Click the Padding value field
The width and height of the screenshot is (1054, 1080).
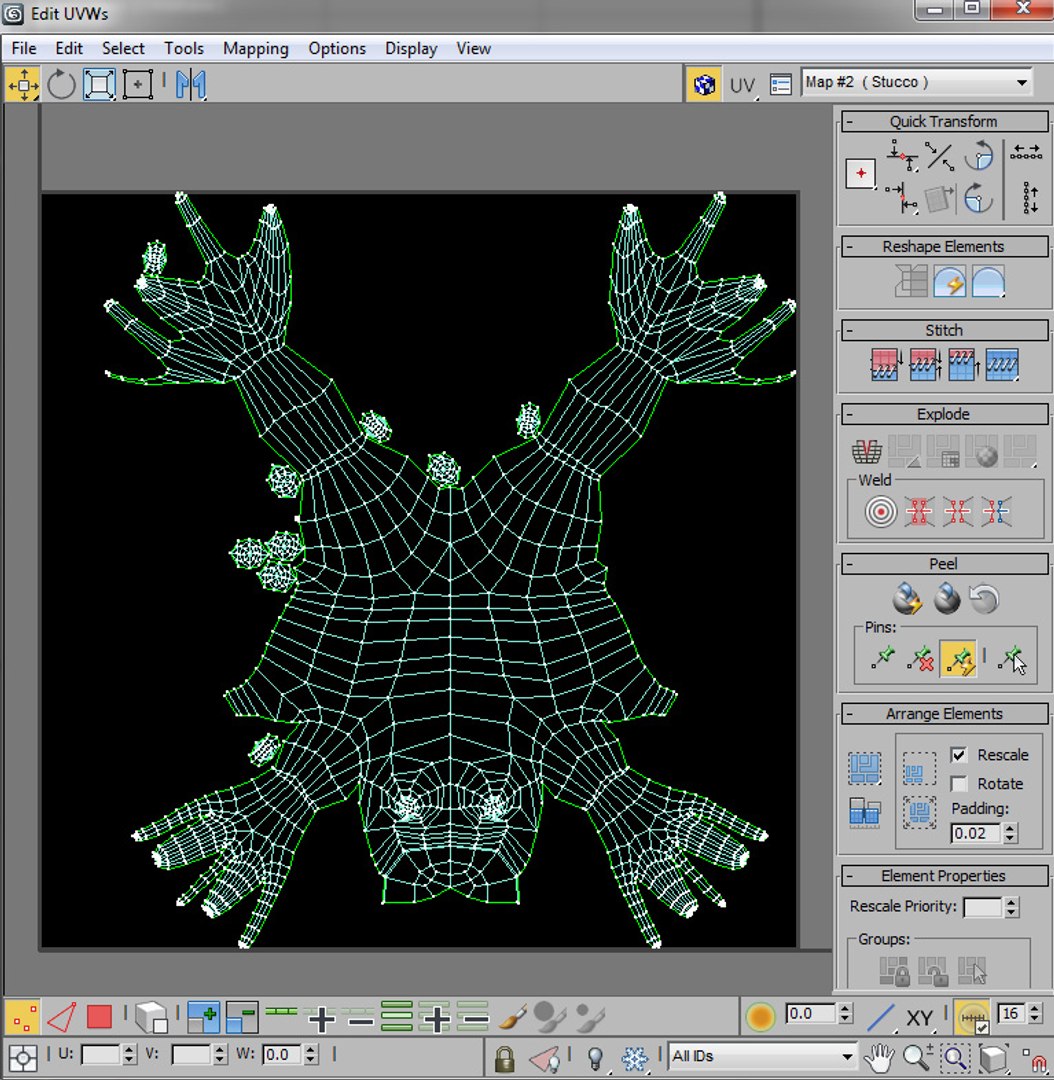(x=976, y=833)
